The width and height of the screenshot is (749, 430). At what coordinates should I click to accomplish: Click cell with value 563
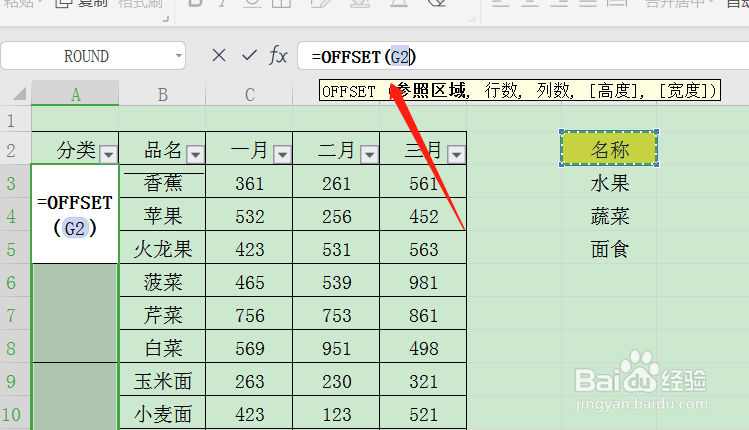(423, 248)
